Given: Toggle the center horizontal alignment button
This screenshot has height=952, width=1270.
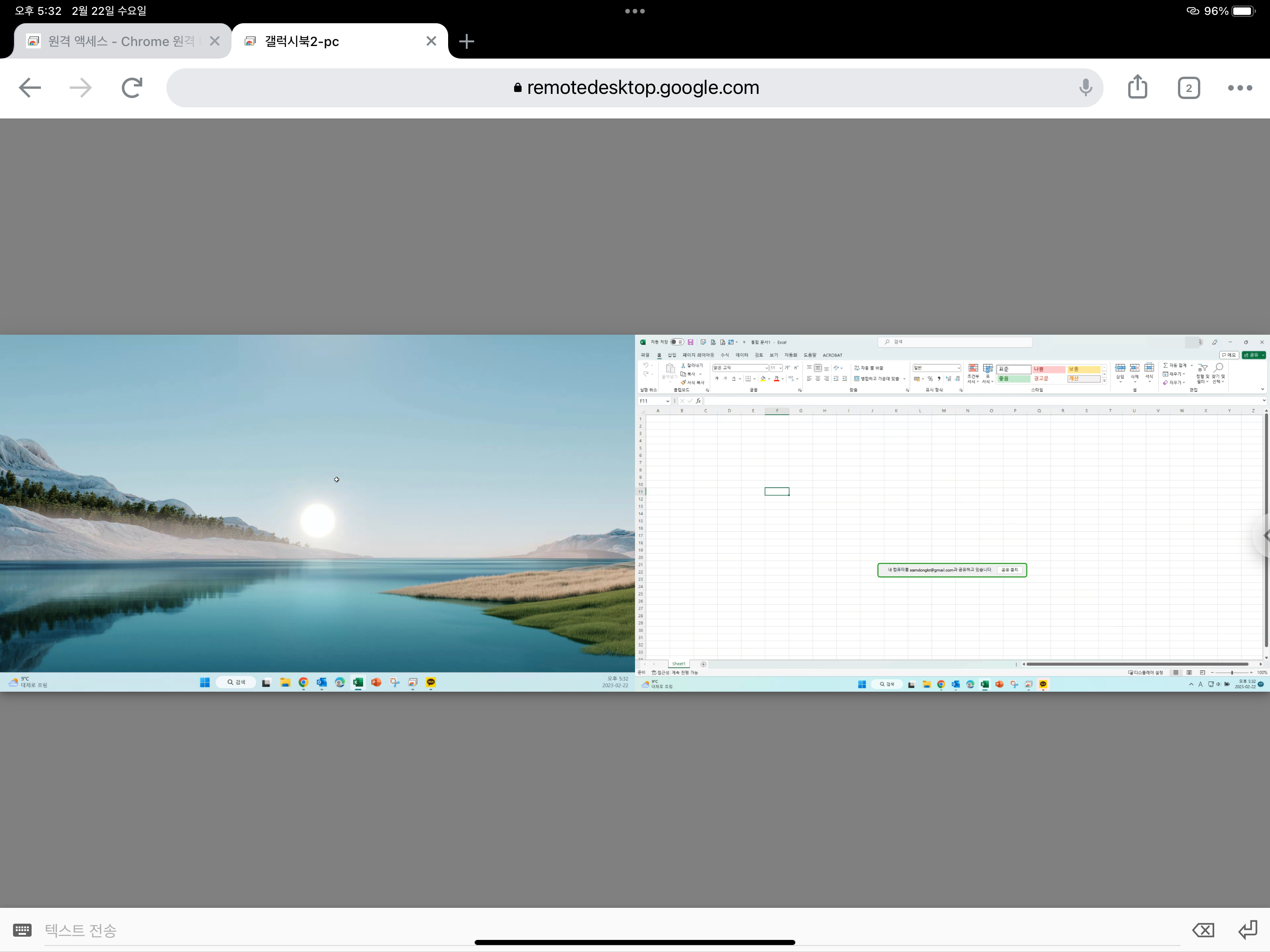Looking at the screenshot, I should coord(818,378).
